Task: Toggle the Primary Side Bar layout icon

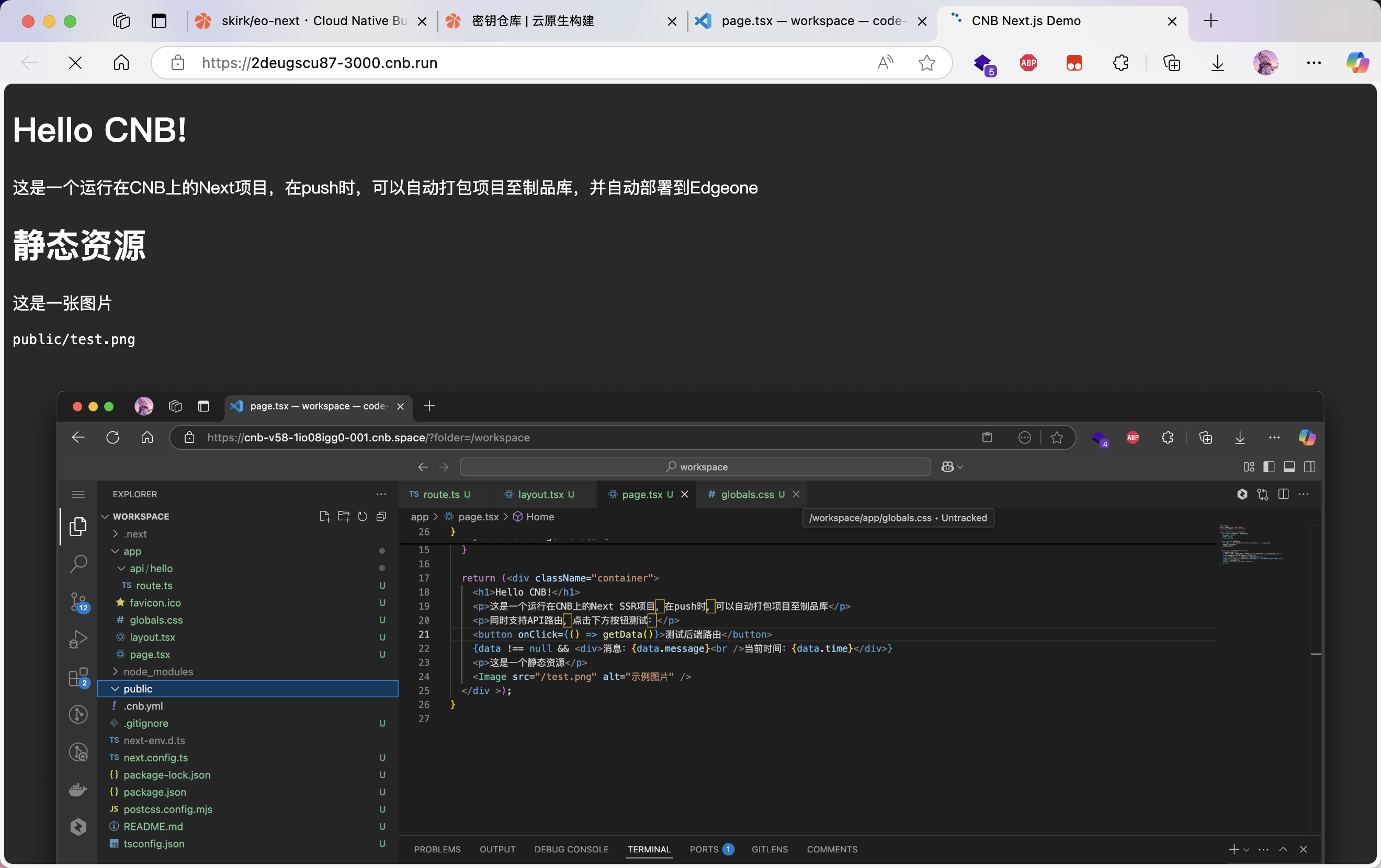Action: pos(1269,466)
